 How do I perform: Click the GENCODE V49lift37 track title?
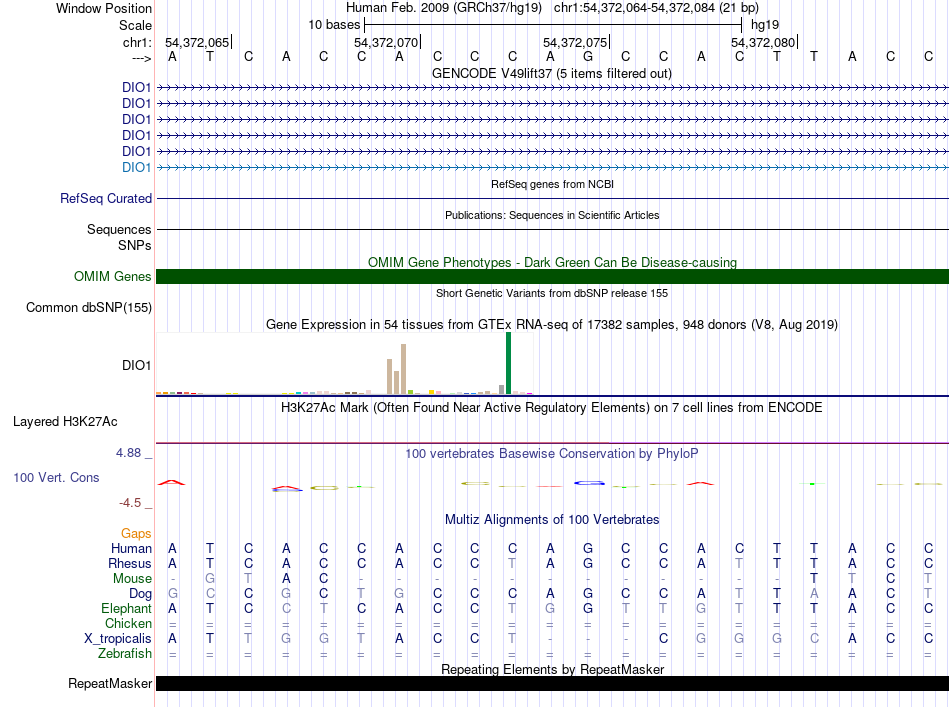(x=551, y=73)
